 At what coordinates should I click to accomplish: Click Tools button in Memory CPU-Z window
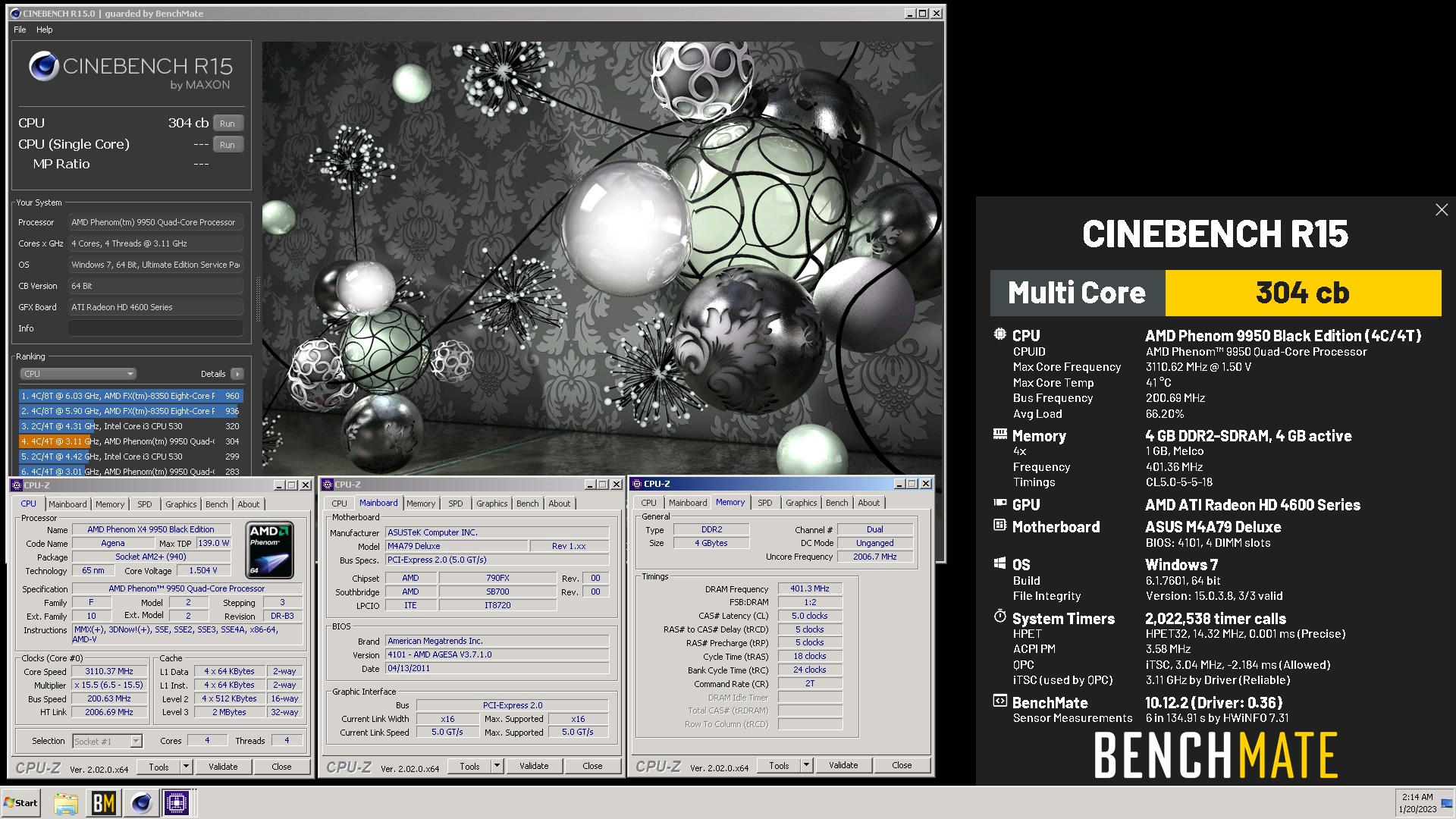(779, 765)
